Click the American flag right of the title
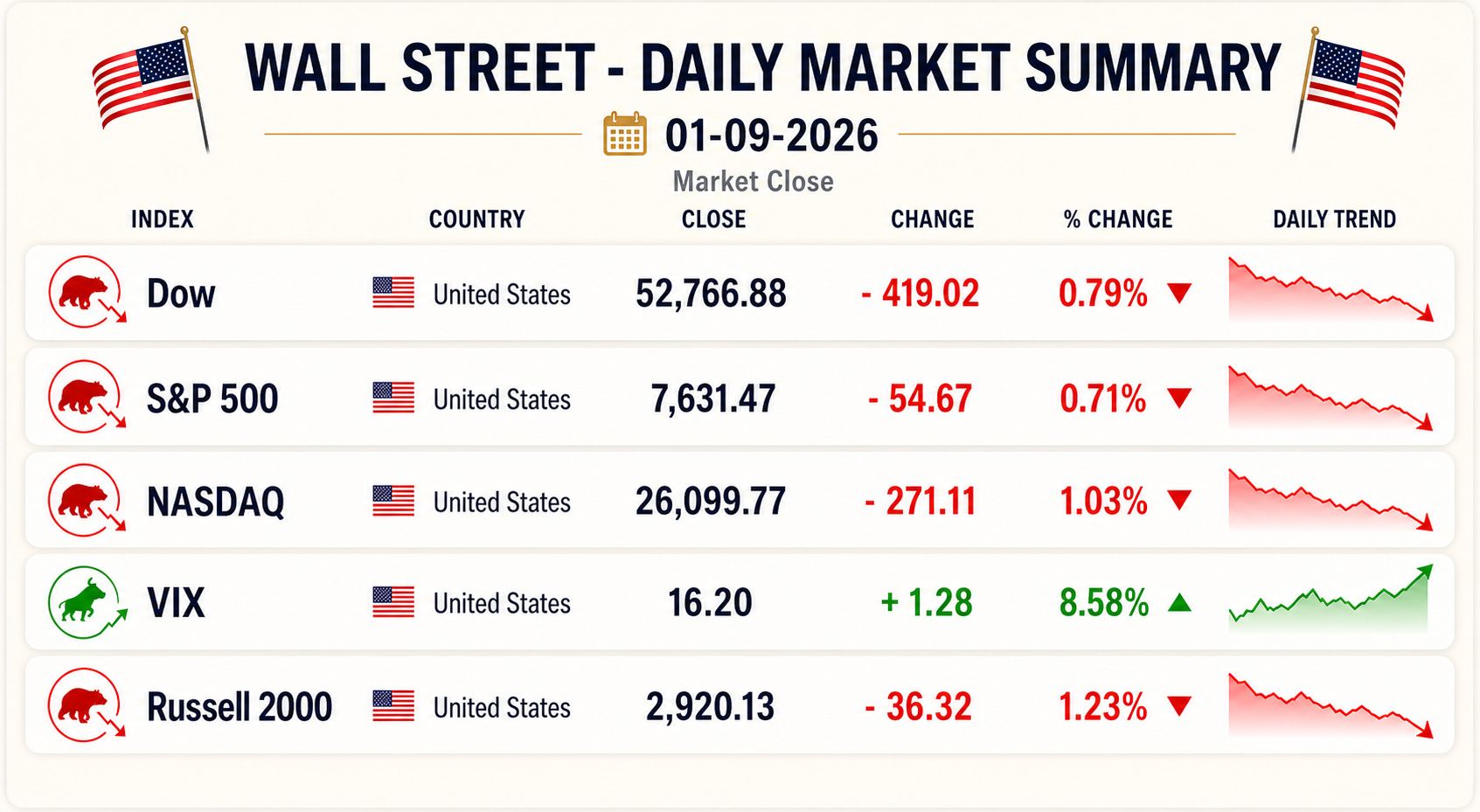The image size is (1480, 812). 1347,87
